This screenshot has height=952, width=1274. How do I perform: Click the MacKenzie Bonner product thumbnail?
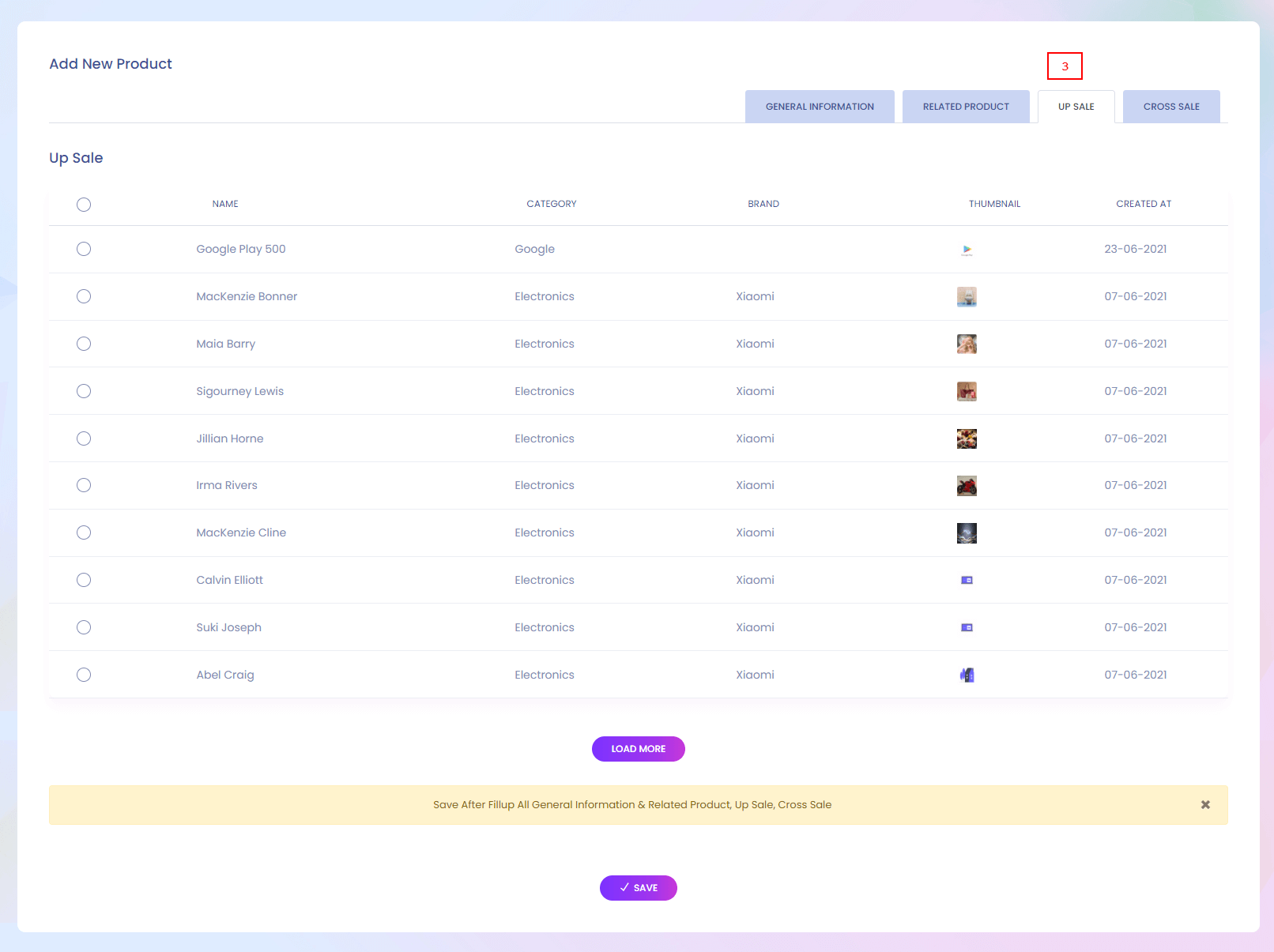click(x=967, y=296)
